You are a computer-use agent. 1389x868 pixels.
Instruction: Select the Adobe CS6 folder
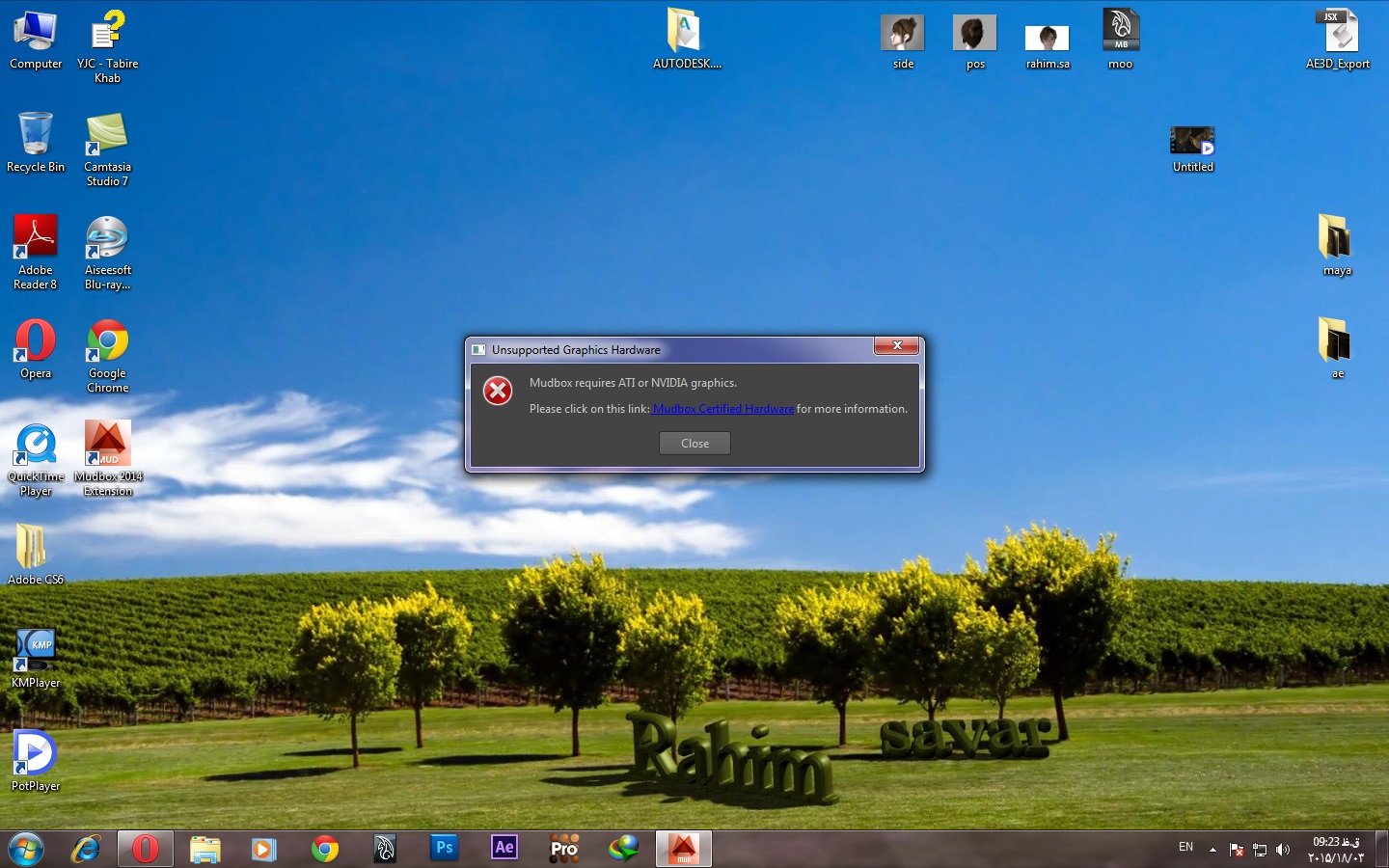tap(36, 556)
